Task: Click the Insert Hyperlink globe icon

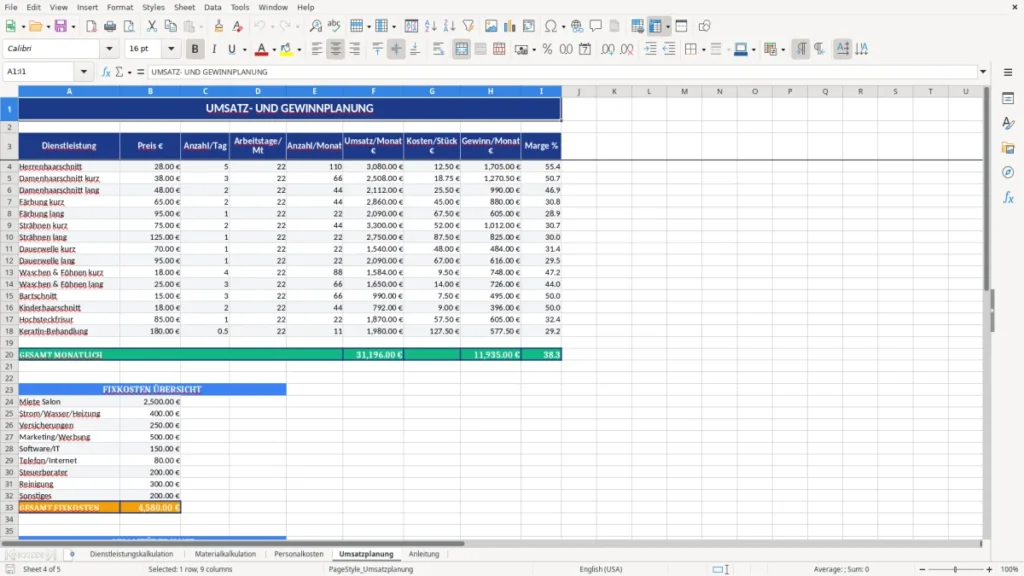Action: pos(577,26)
